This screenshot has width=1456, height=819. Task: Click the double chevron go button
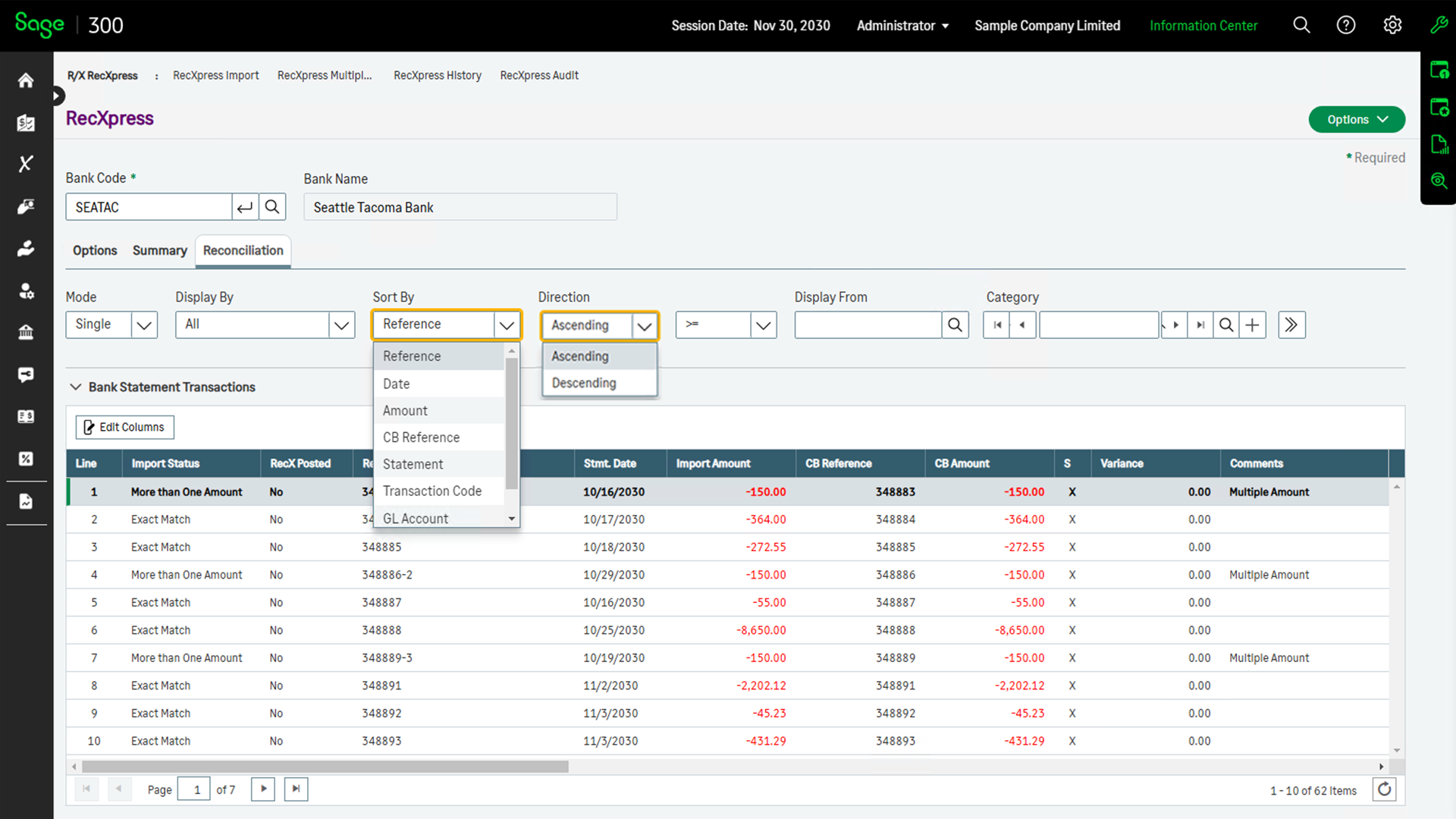(1291, 325)
